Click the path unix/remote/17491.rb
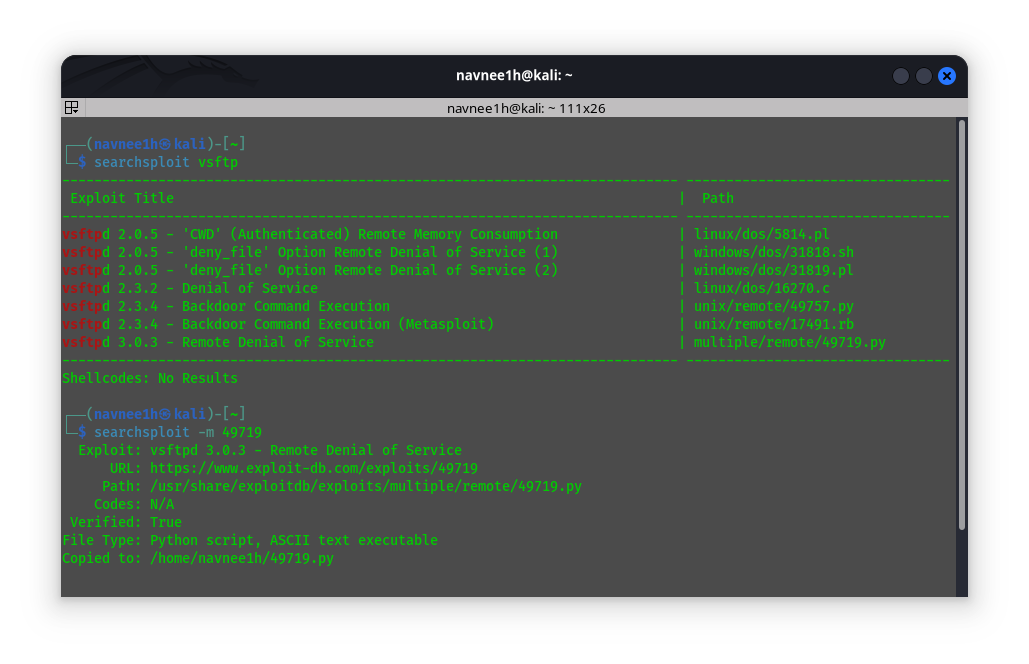 tap(774, 324)
